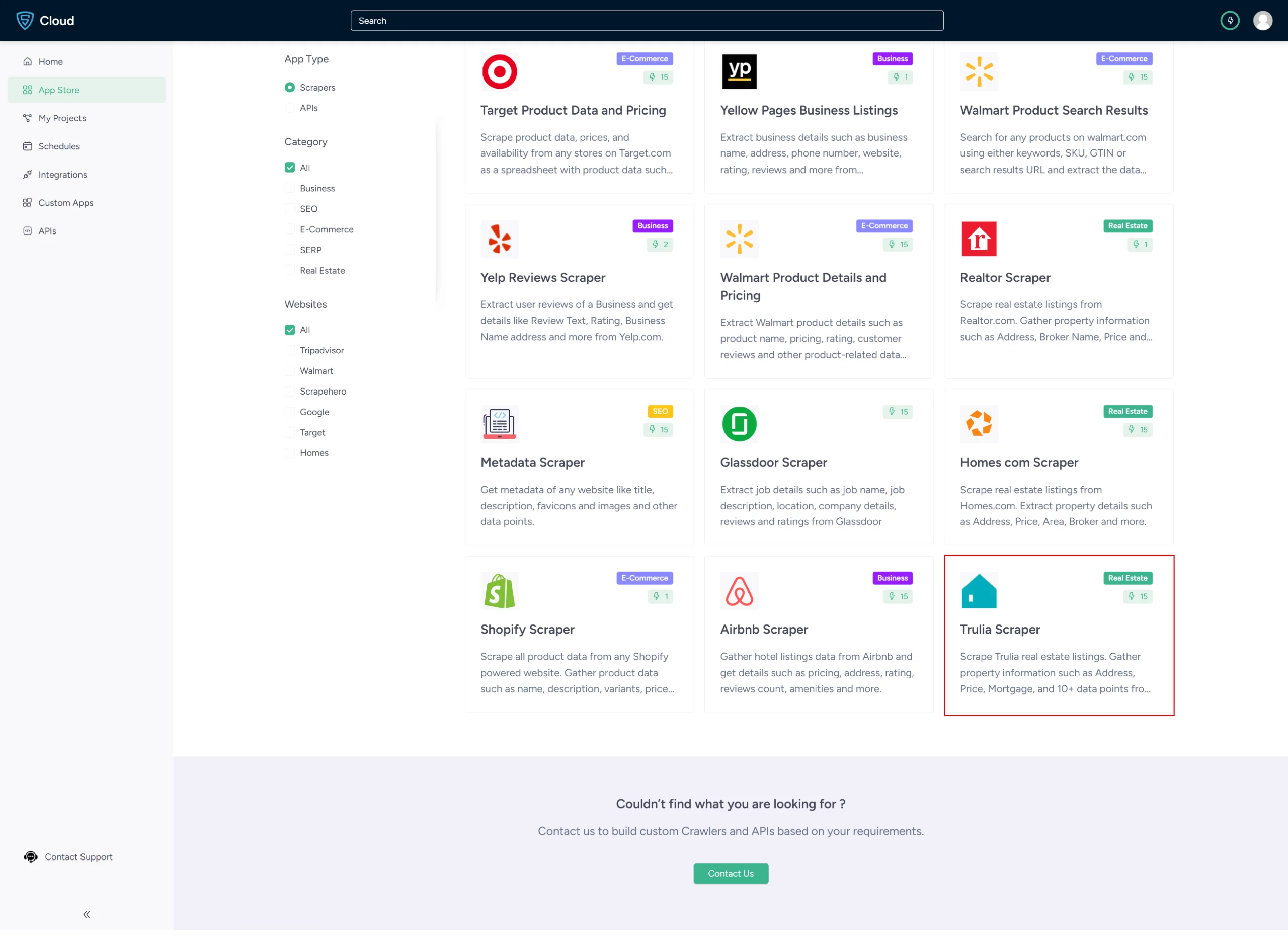Go to Home in sidebar
Viewport: 1288px width, 938px height.
tap(87, 62)
